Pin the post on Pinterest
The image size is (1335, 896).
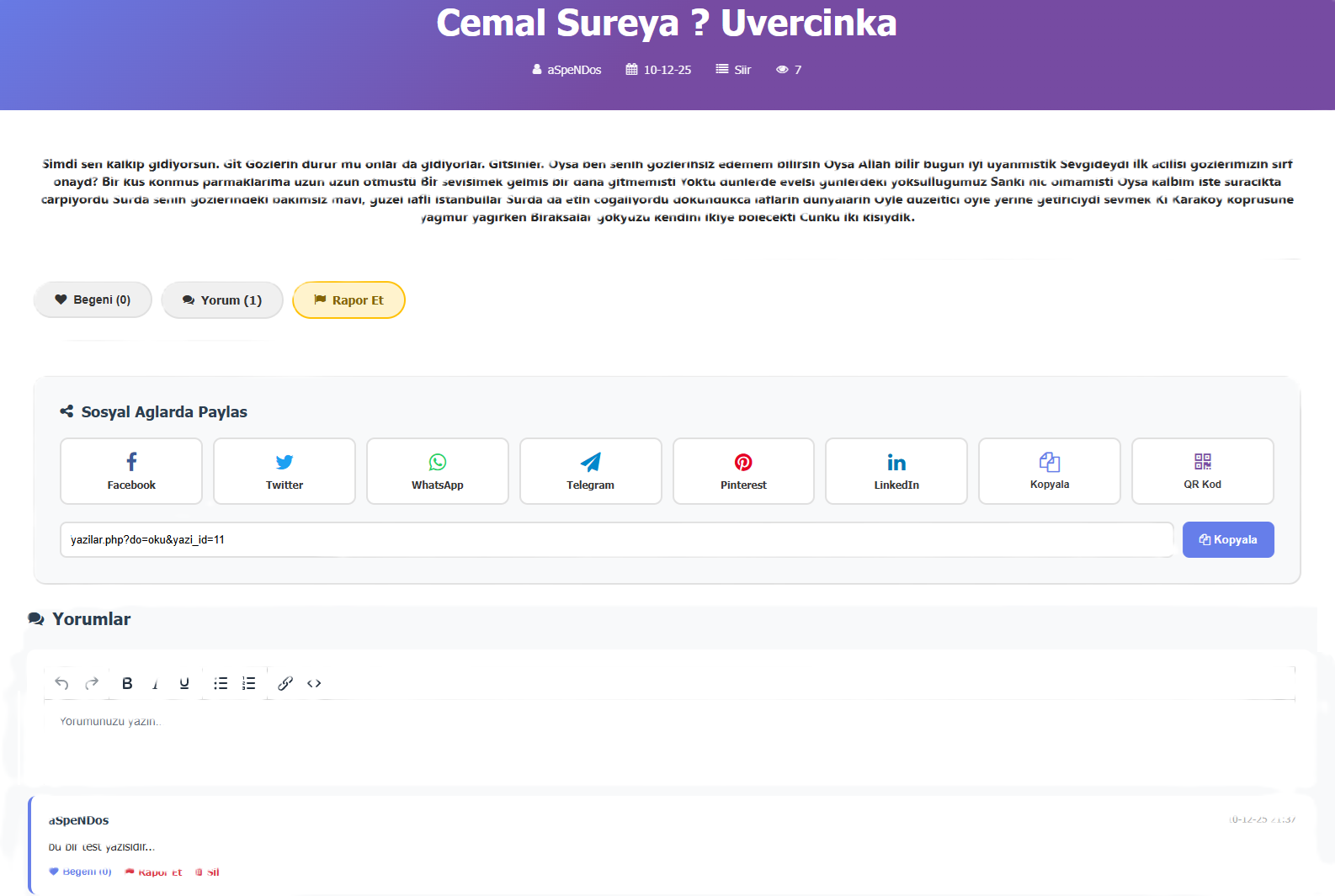tap(743, 471)
